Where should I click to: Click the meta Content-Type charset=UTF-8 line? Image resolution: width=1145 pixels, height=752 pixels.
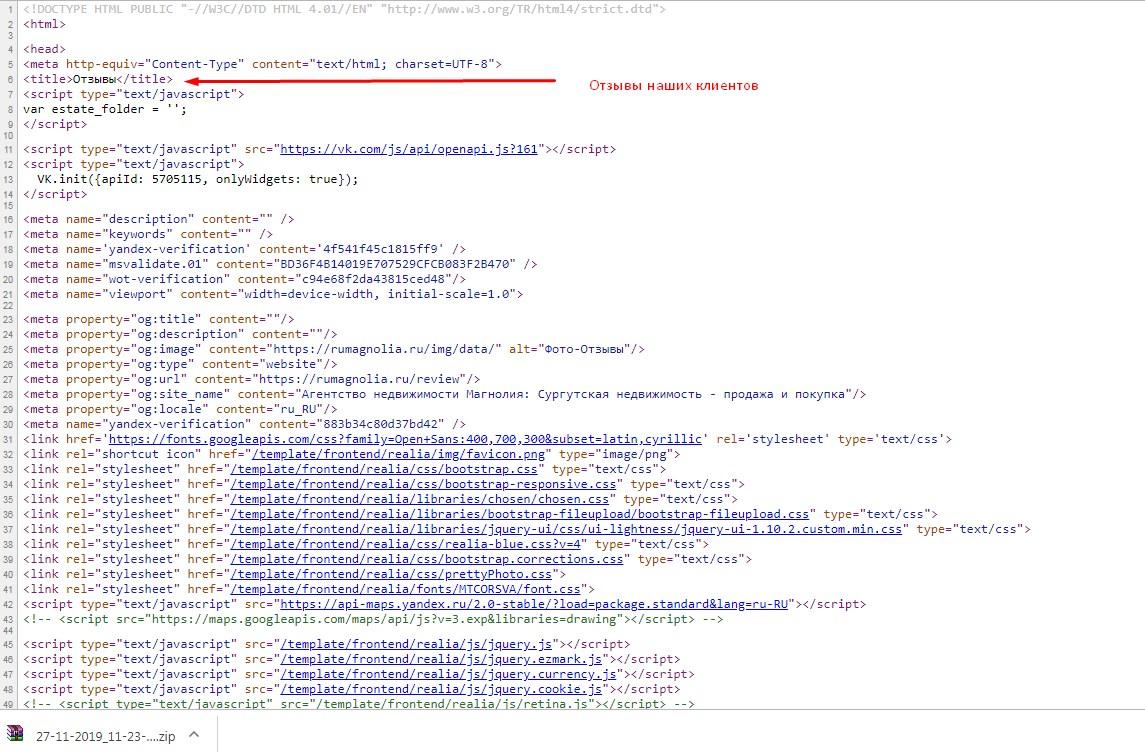(x=263, y=64)
